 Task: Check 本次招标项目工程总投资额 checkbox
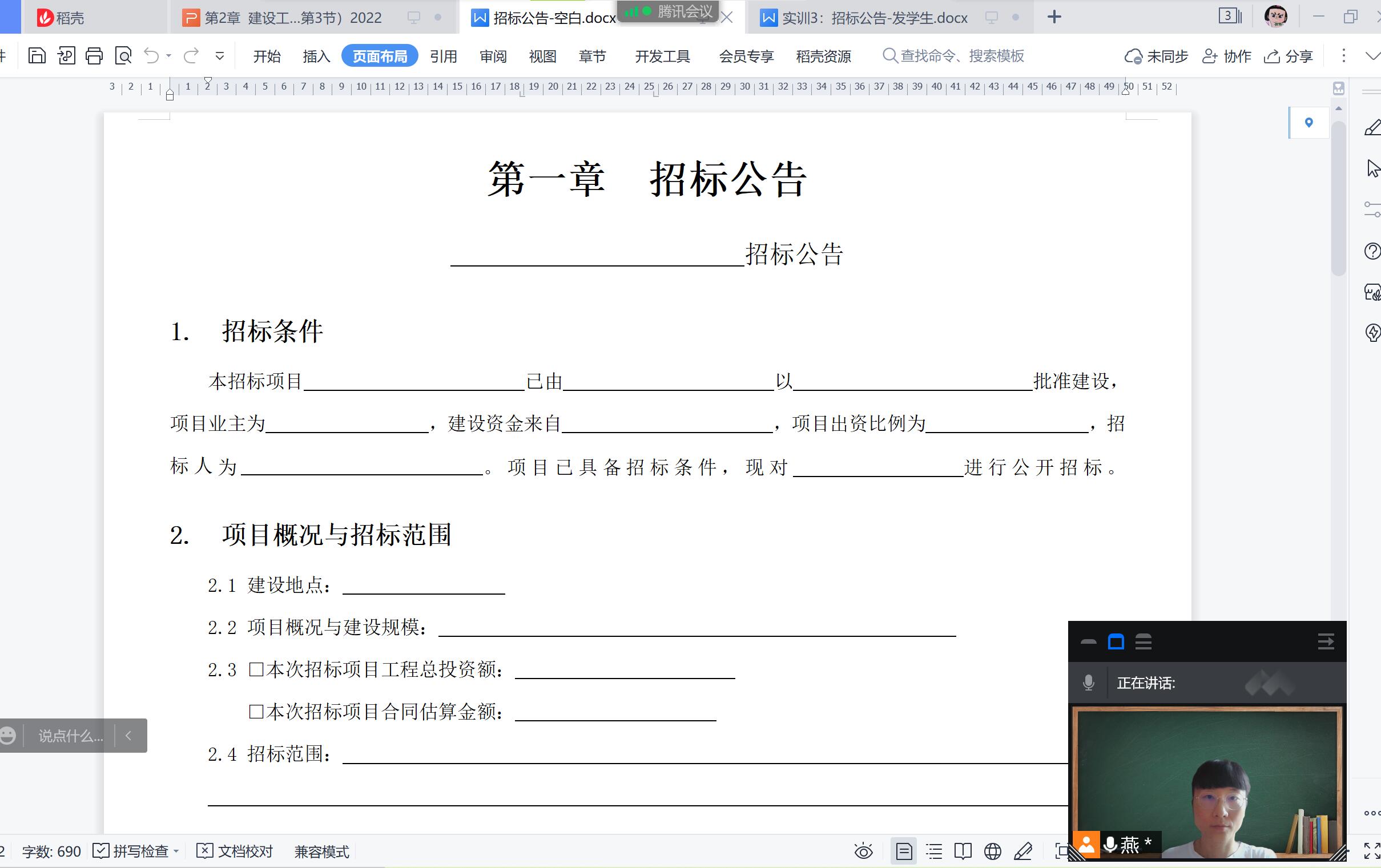[x=256, y=669]
